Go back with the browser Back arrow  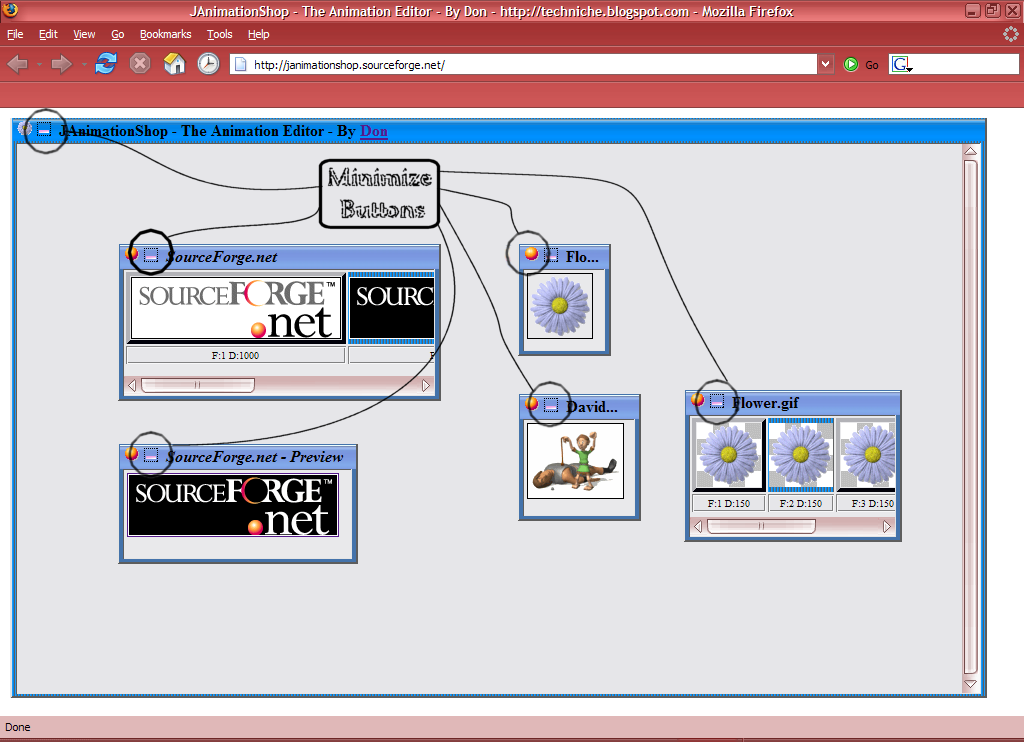click(17, 64)
